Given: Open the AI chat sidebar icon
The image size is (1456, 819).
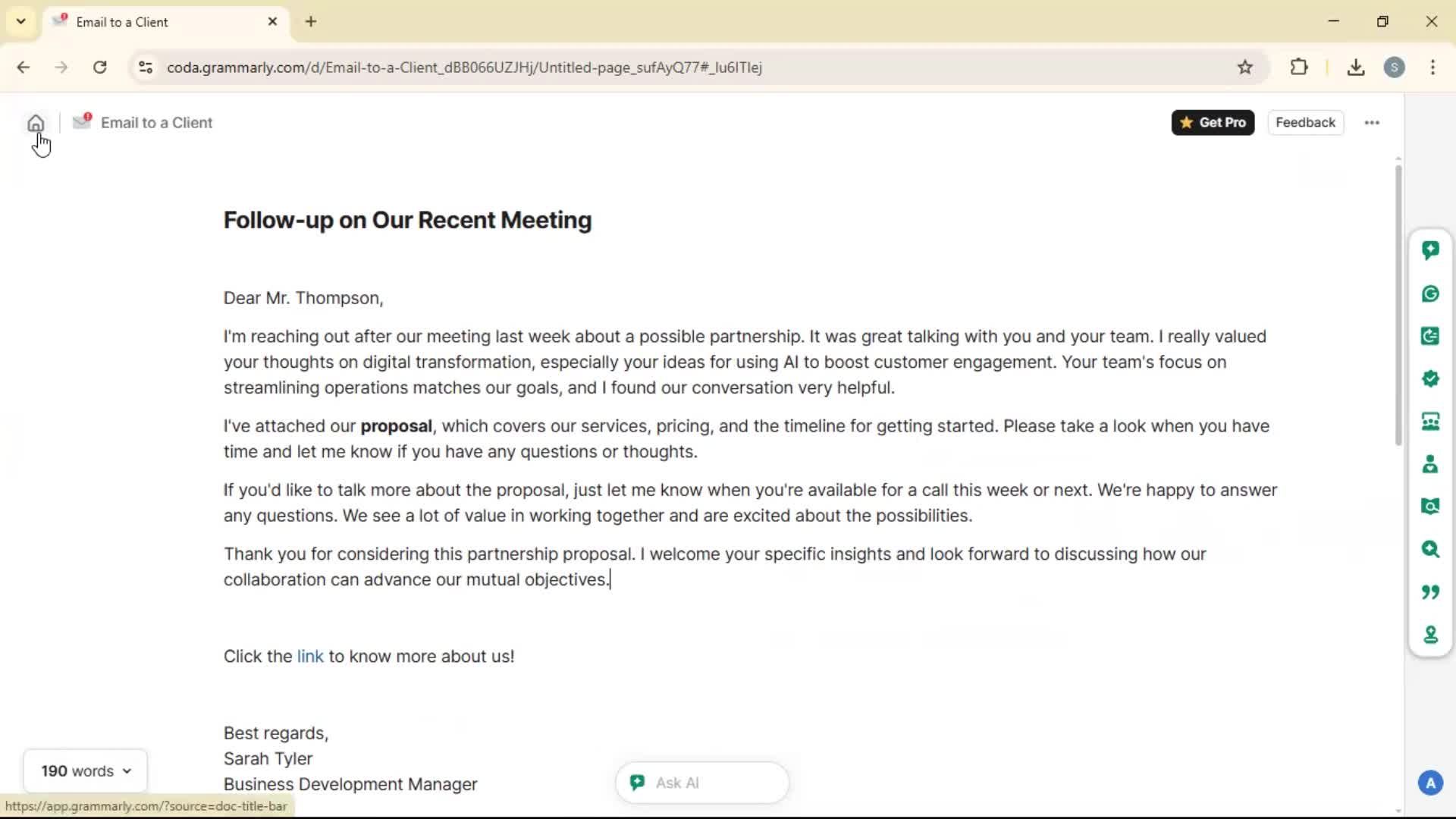Looking at the screenshot, I should pos(1430,250).
